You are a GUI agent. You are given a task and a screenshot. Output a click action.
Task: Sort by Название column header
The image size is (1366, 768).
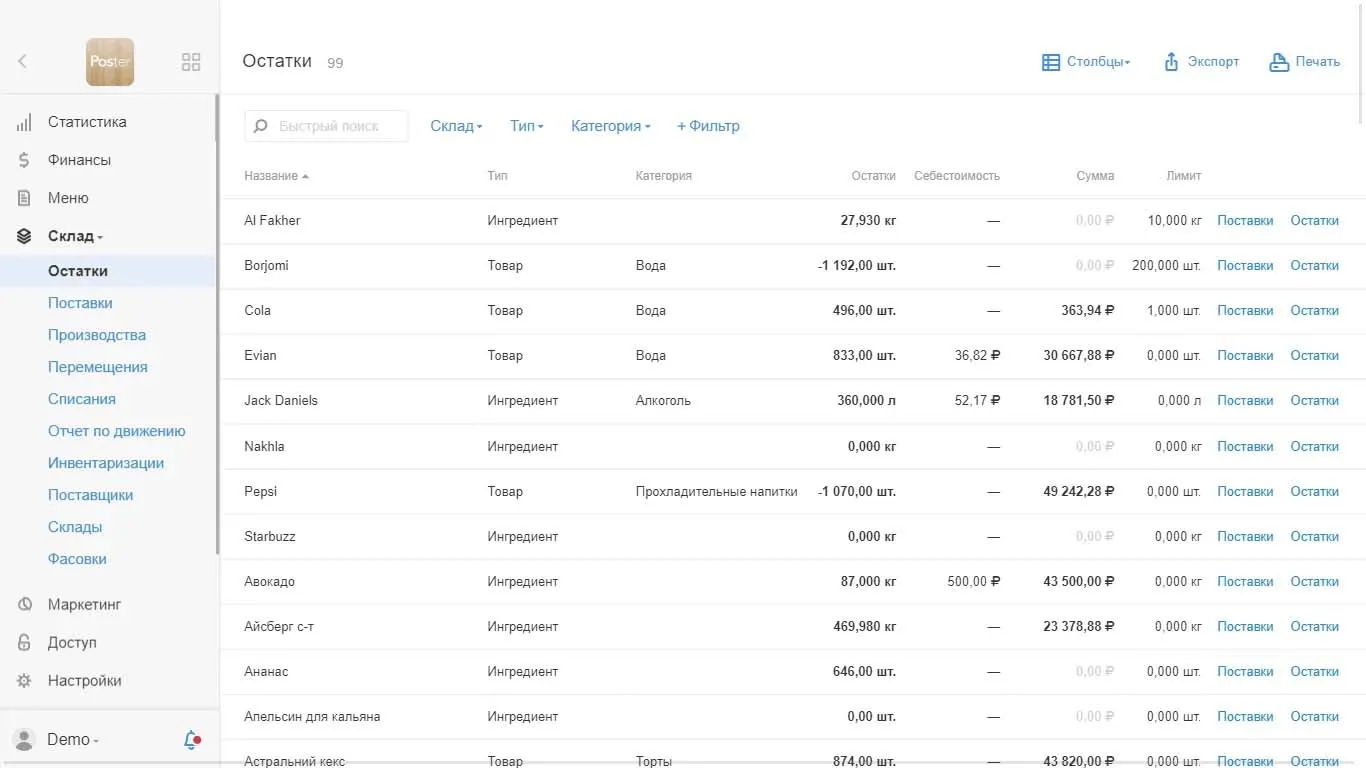[x=276, y=176]
